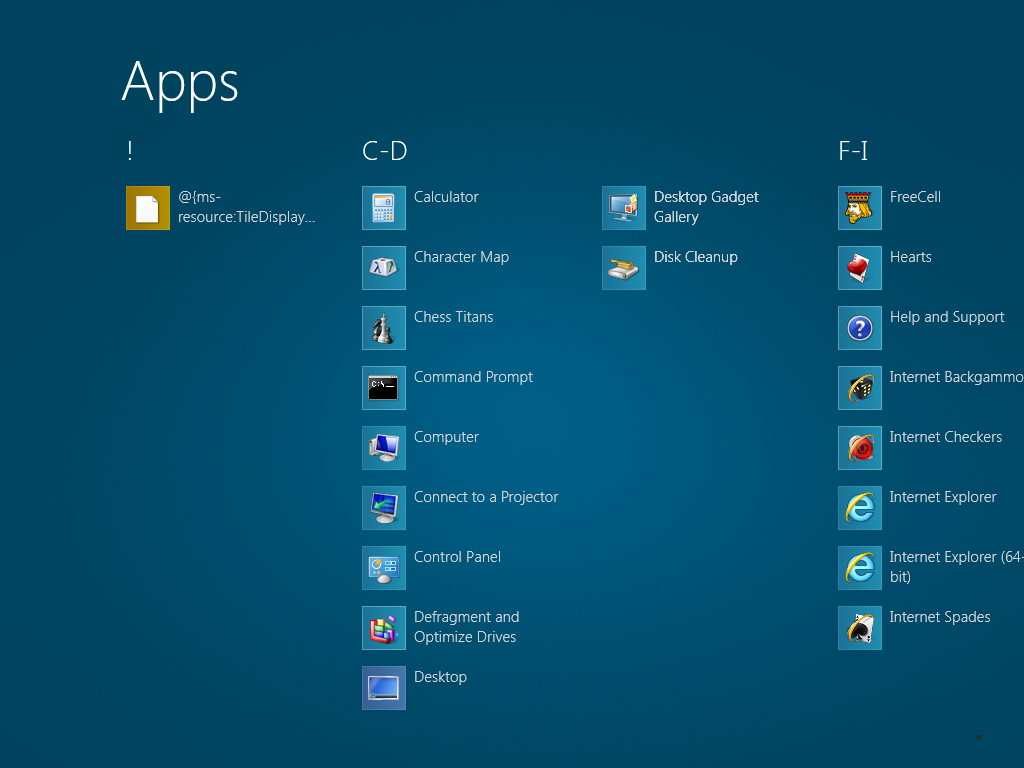Open the Calculator app icon
Image resolution: width=1024 pixels, height=768 pixels.
(x=383, y=208)
